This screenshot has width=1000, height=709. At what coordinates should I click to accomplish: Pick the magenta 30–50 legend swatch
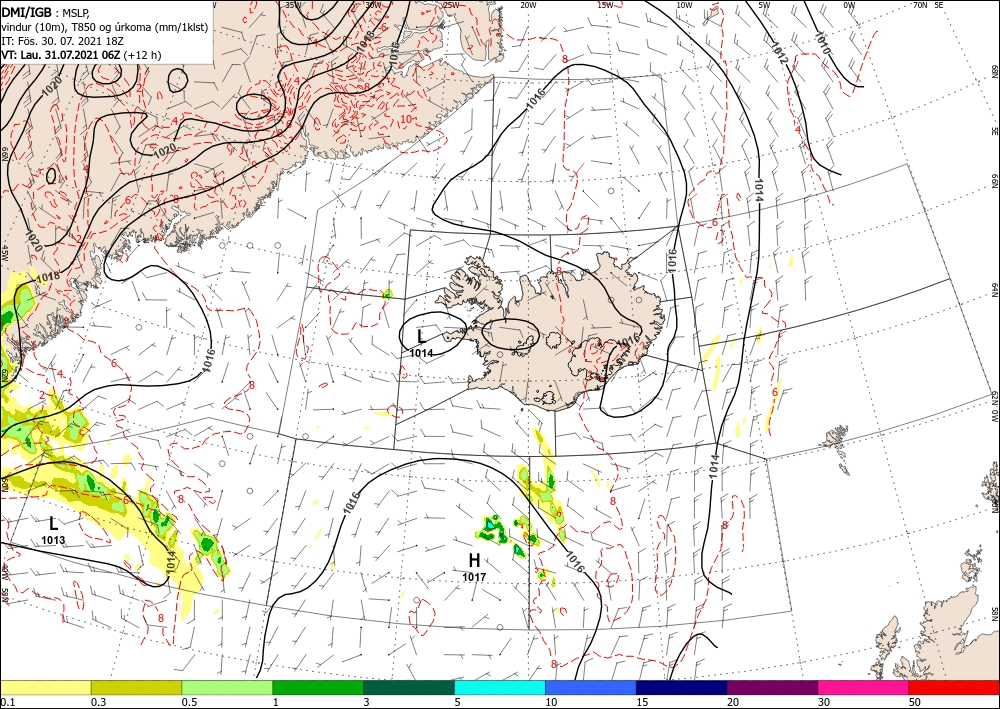point(864,687)
